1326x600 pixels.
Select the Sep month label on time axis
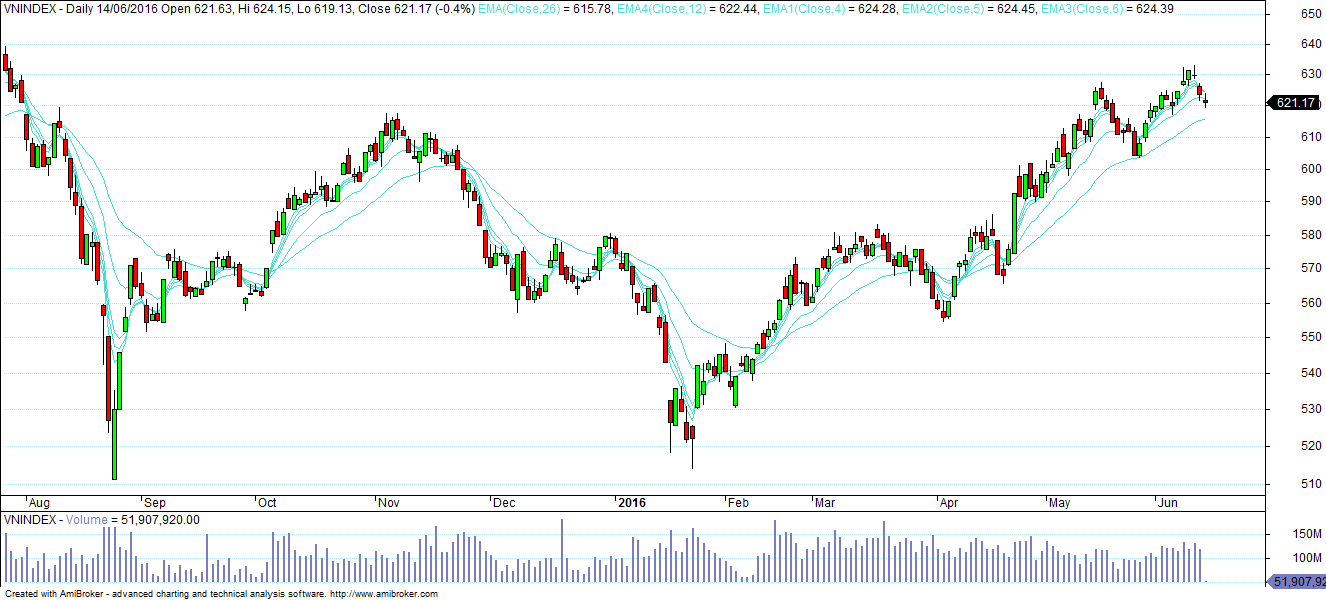pyautogui.click(x=154, y=503)
